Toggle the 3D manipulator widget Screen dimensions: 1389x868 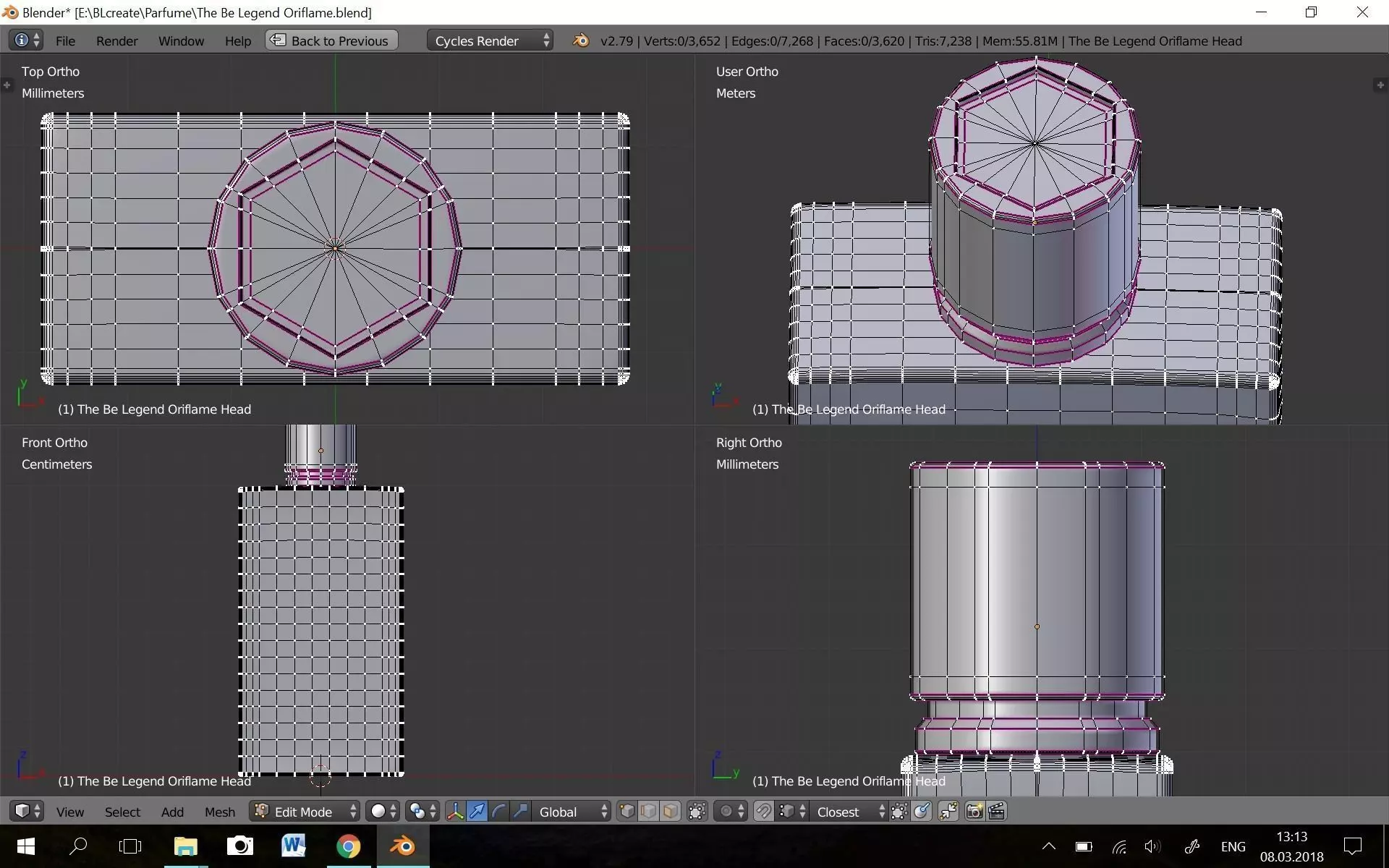click(456, 812)
